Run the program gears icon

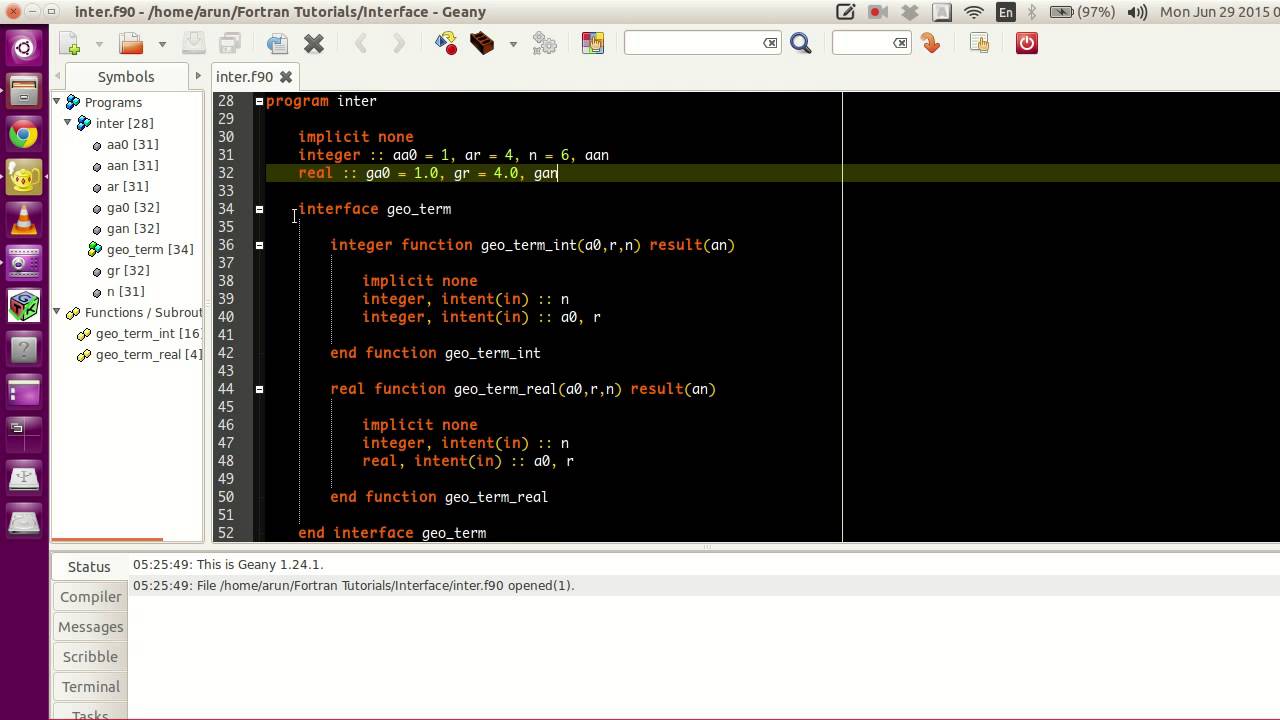(x=545, y=43)
